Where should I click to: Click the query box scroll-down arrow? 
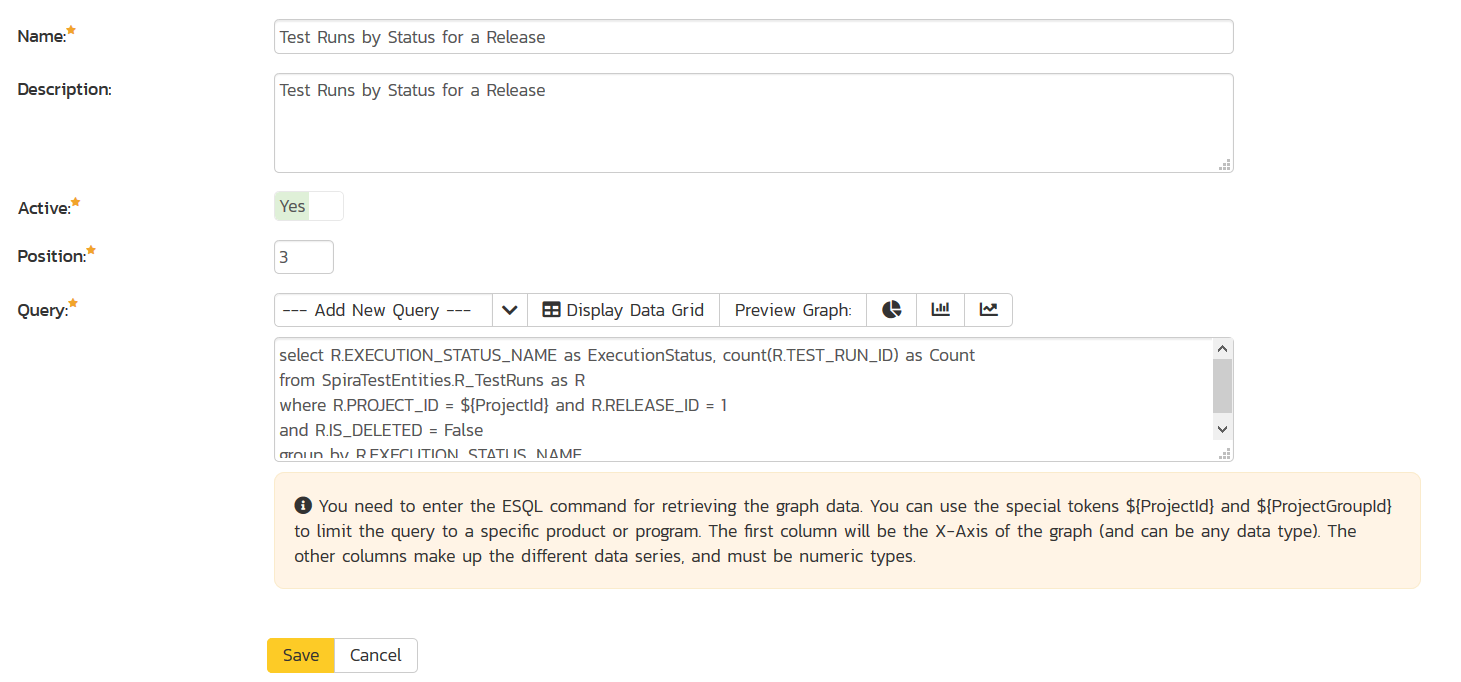tap(1222, 428)
